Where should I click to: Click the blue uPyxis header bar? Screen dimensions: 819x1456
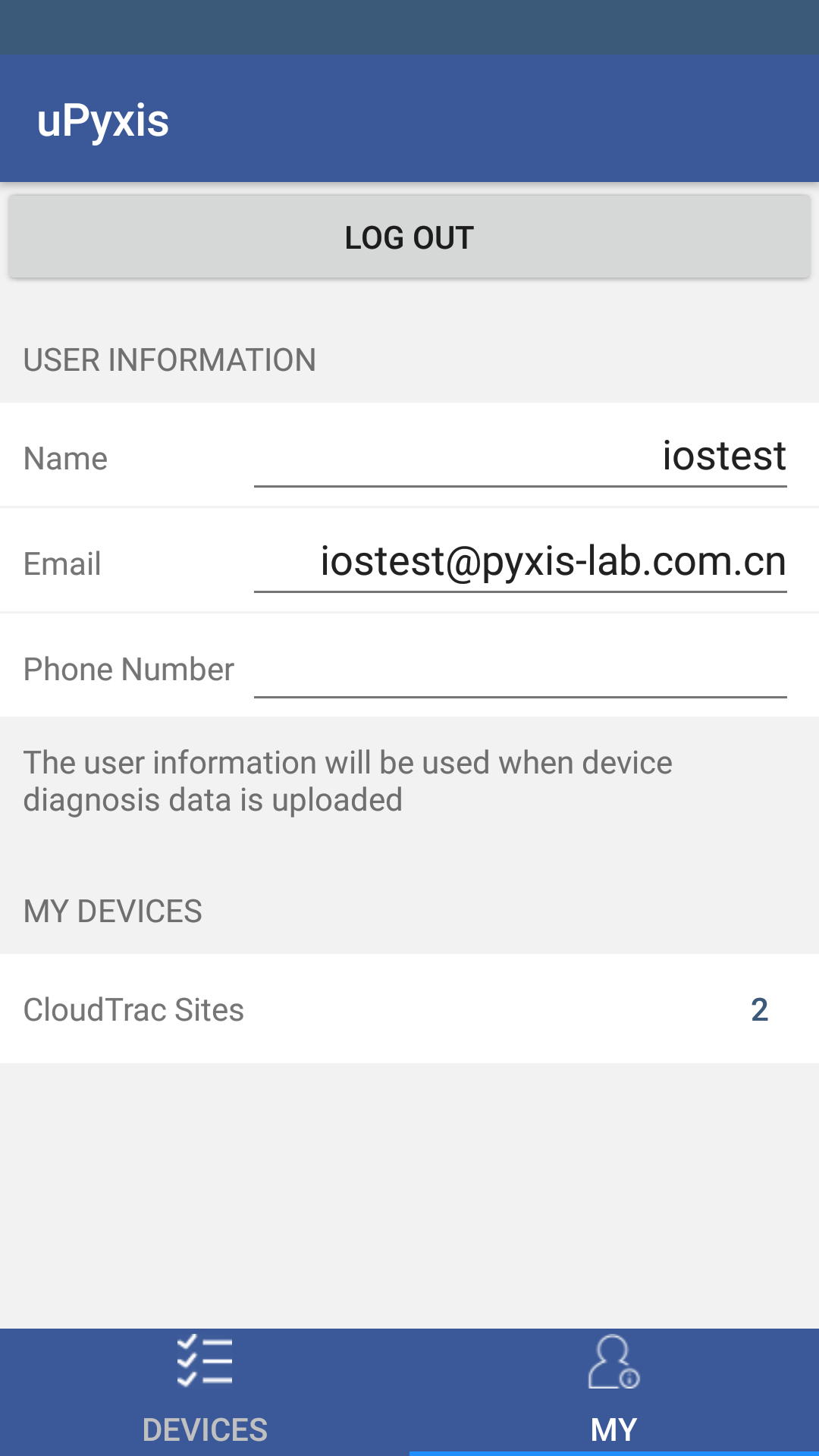(x=493, y=119)
